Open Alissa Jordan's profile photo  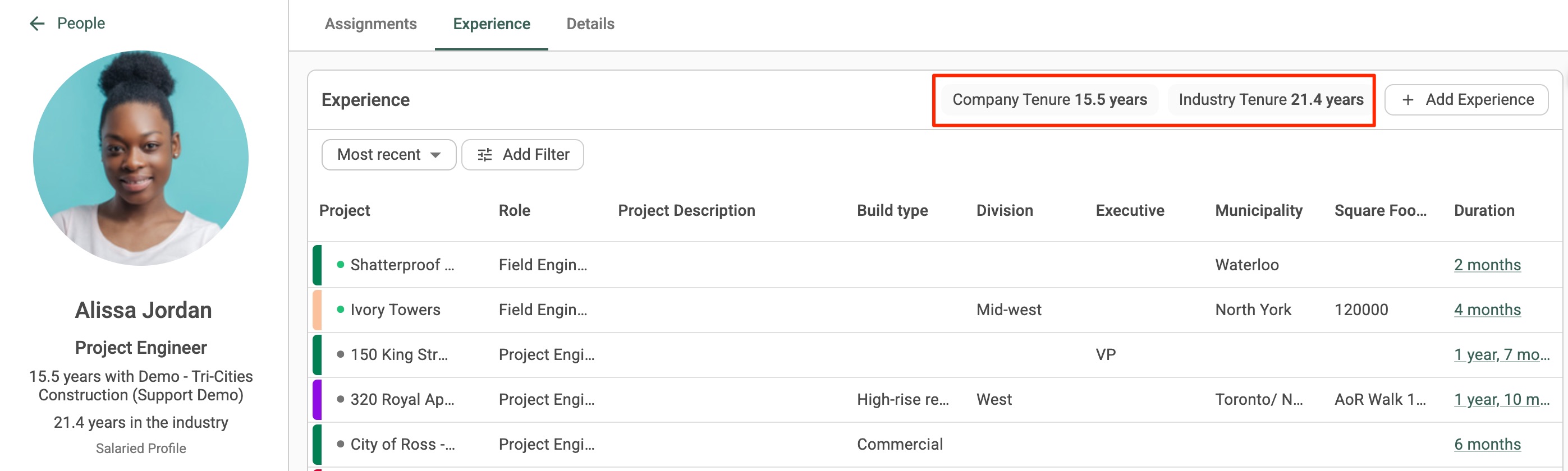[x=141, y=158]
